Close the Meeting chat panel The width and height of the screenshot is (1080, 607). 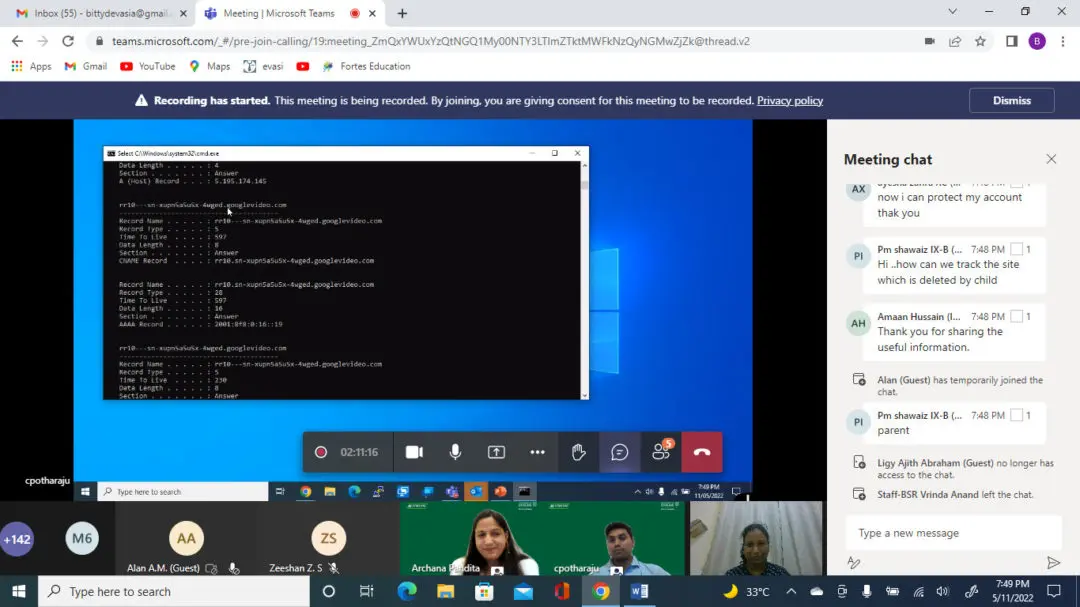pyautogui.click(x=1051, y=159)
